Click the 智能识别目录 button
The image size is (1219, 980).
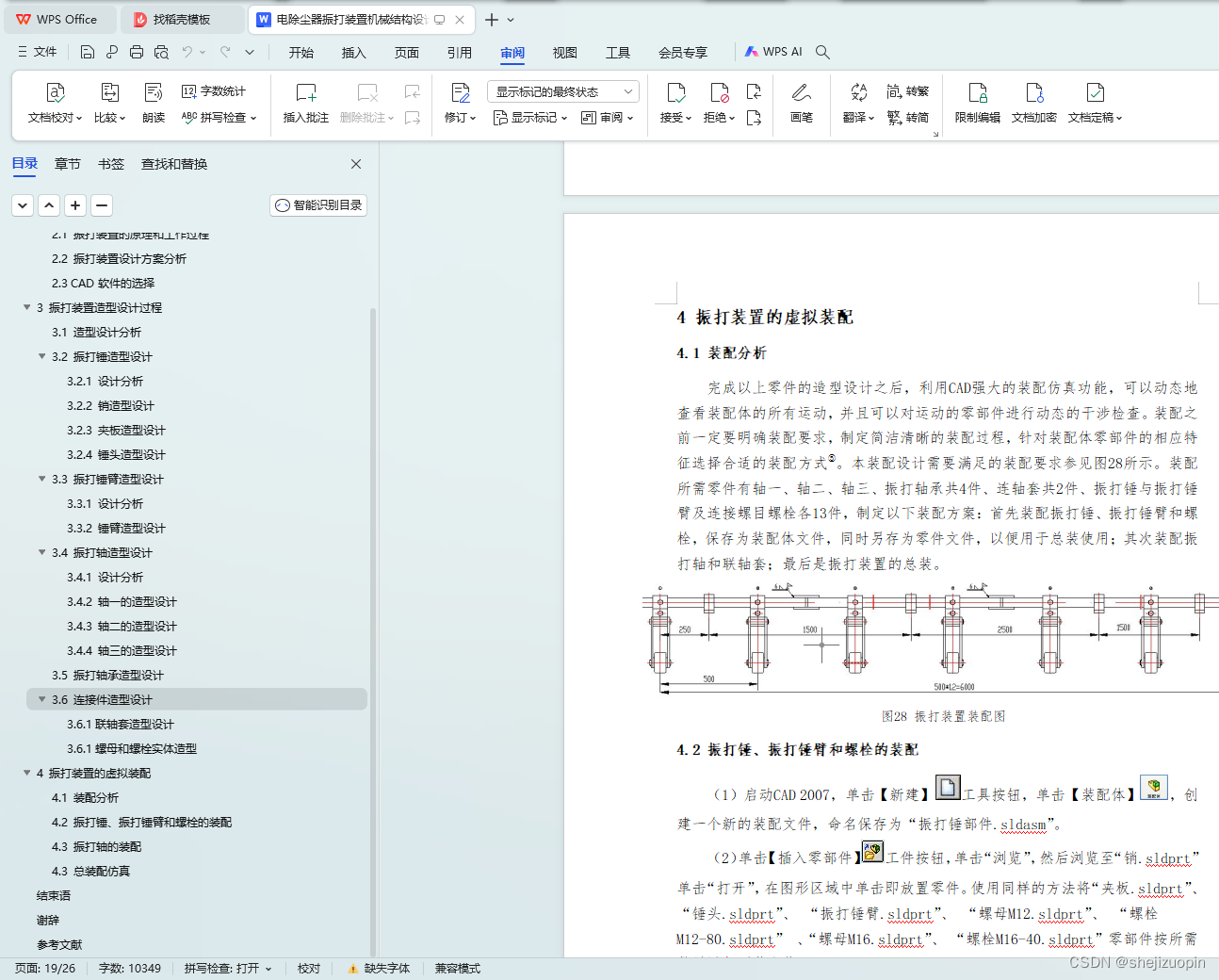tap(318, 204)
